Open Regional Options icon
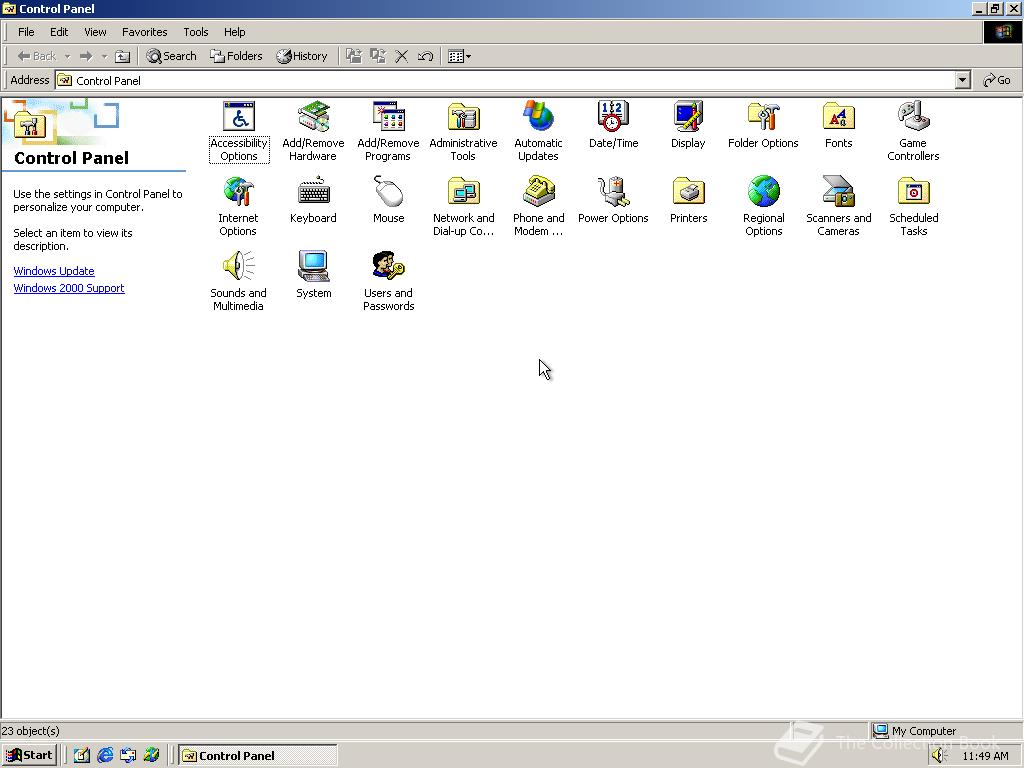Viewport: 1024px width, 768px height. 763,206
